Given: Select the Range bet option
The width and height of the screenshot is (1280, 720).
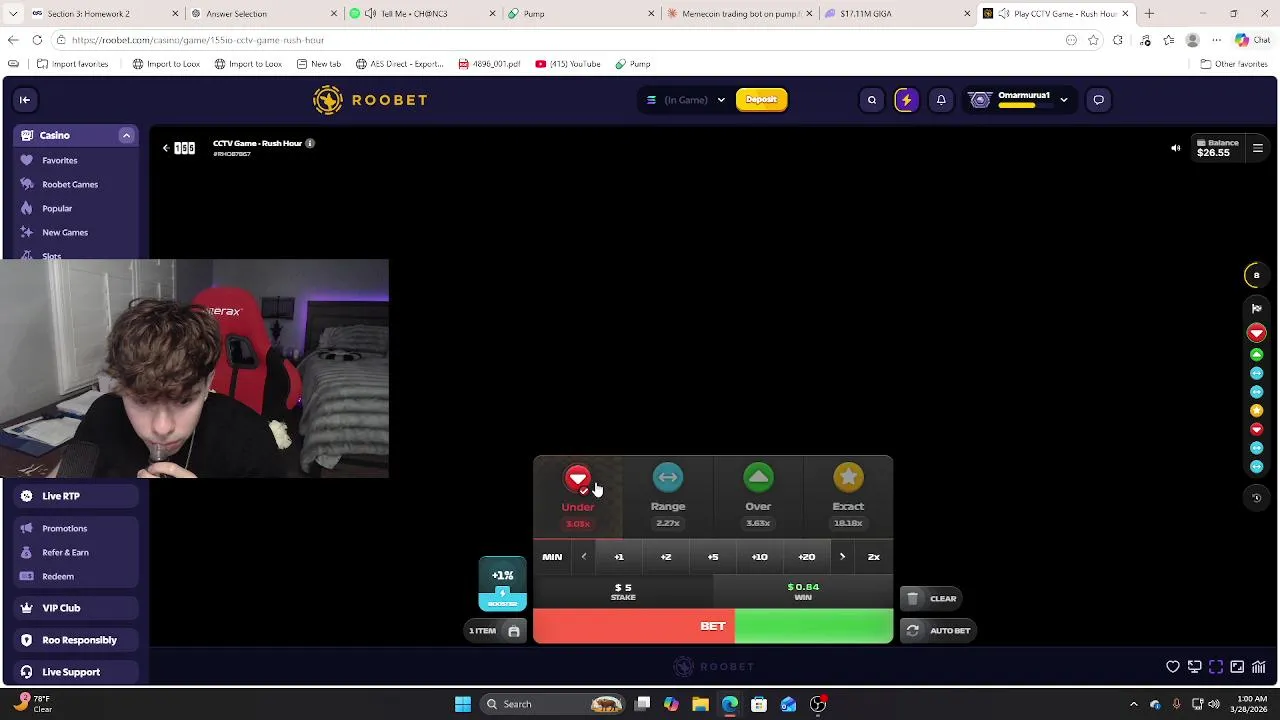Looking at the screenshot, I should point(668,496).
